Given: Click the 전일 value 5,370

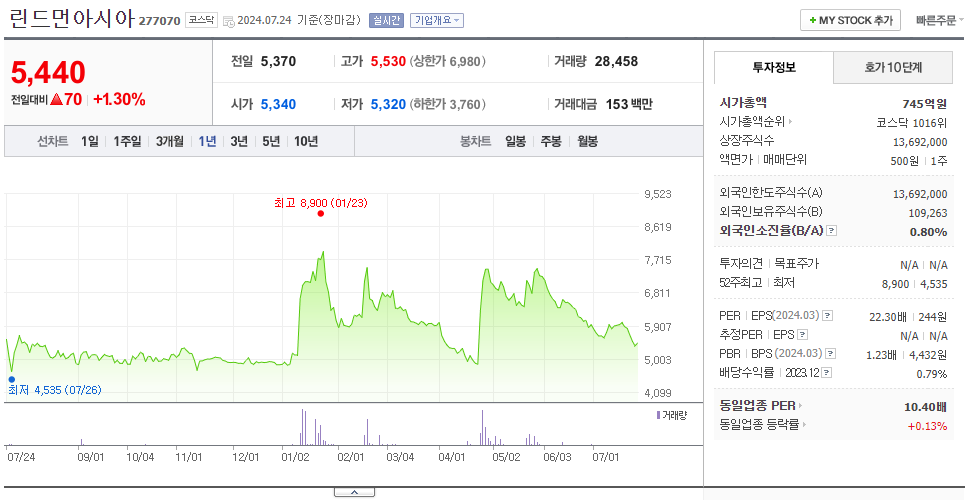Looking at the screenshot, I should tap(278, 62).
